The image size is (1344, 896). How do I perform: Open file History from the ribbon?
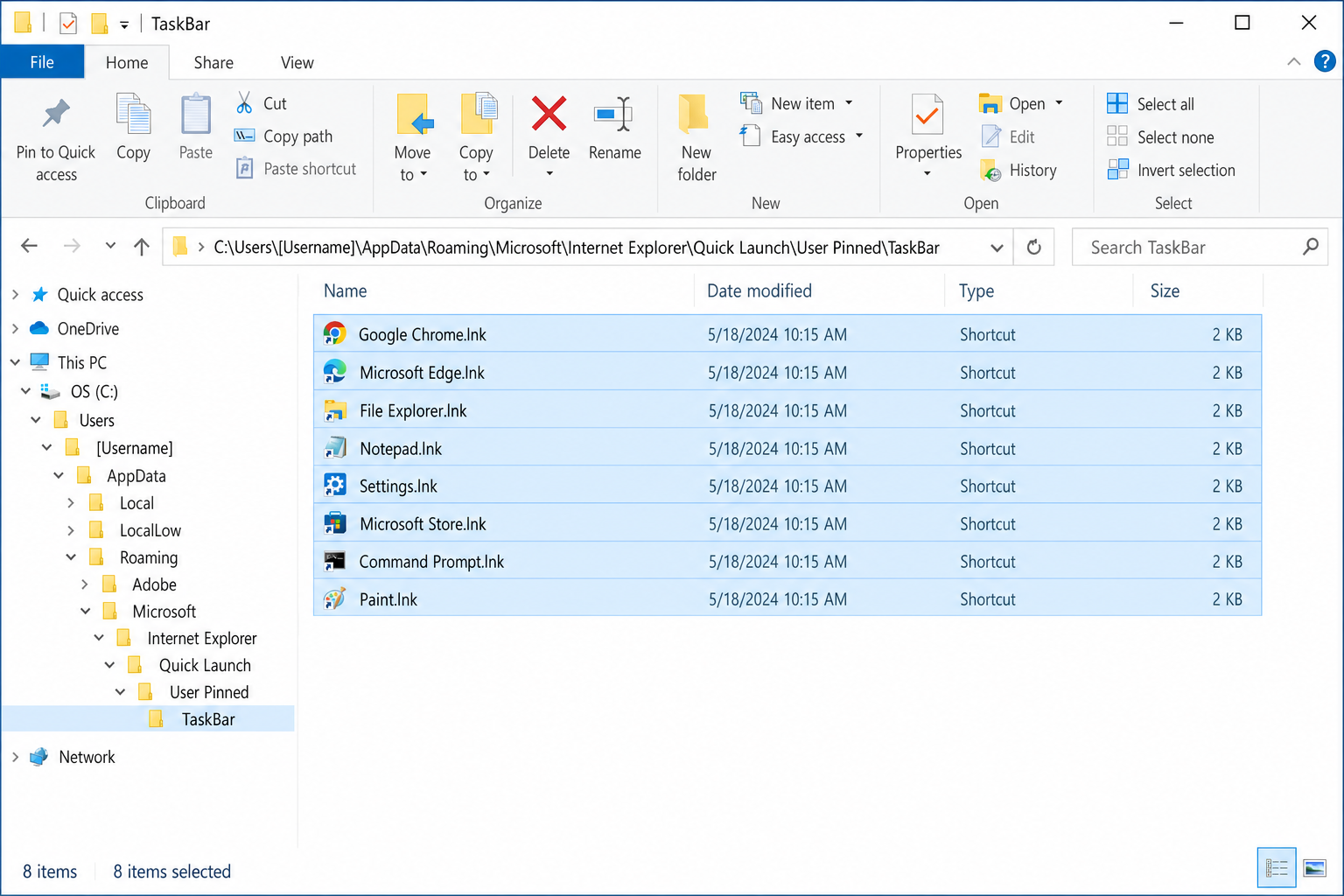click(x=1018, y=170)
